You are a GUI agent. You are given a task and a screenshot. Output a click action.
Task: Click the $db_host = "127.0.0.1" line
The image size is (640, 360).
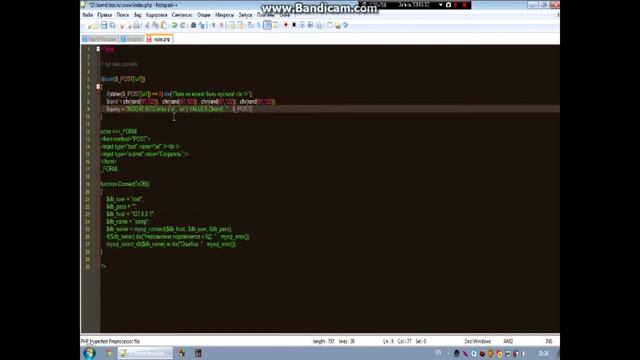[131, 214]
